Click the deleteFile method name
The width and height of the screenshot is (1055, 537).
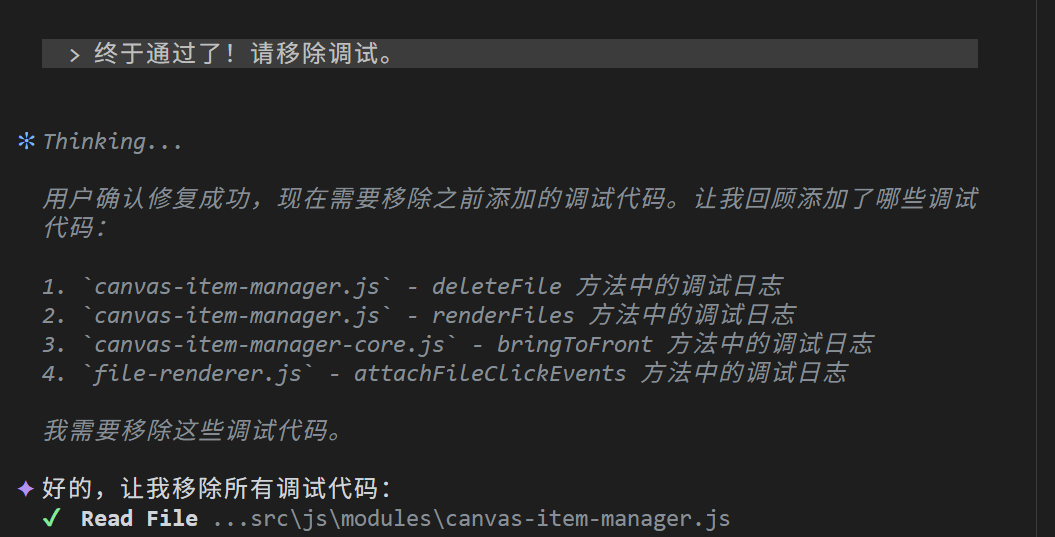point(496,287)
